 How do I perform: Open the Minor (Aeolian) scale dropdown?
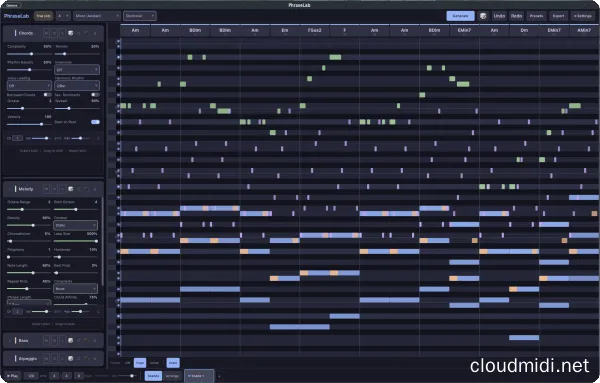point(97,16)
